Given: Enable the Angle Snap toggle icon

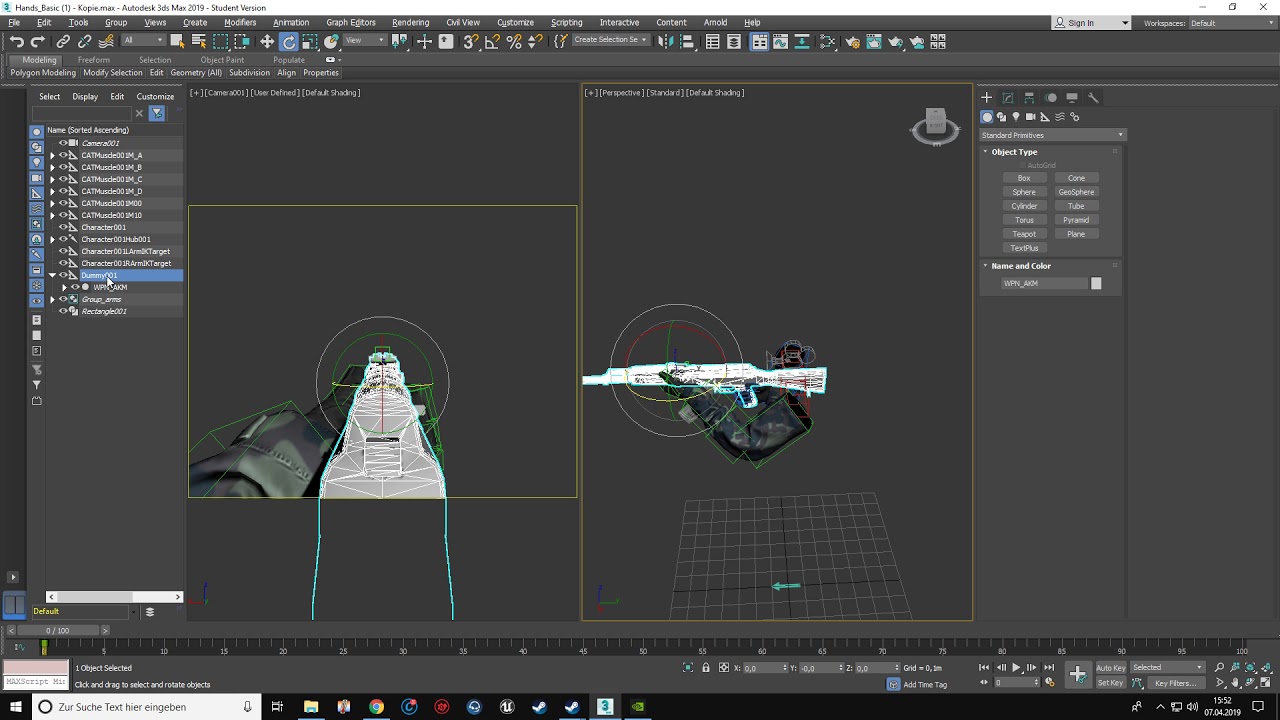Looking at the screenshot, I should coord(492,41).
